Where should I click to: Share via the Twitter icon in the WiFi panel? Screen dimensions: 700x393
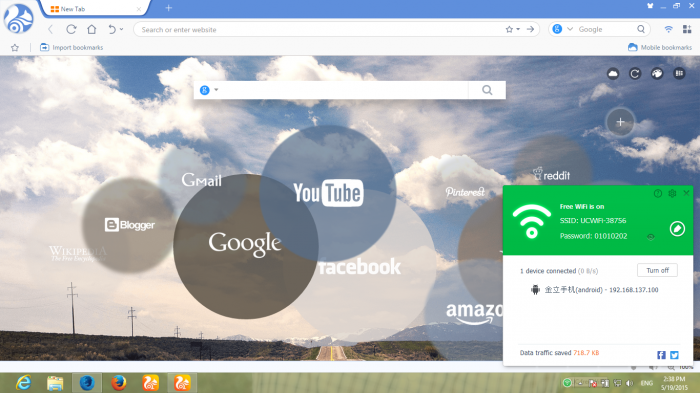[x=674, y=355]
